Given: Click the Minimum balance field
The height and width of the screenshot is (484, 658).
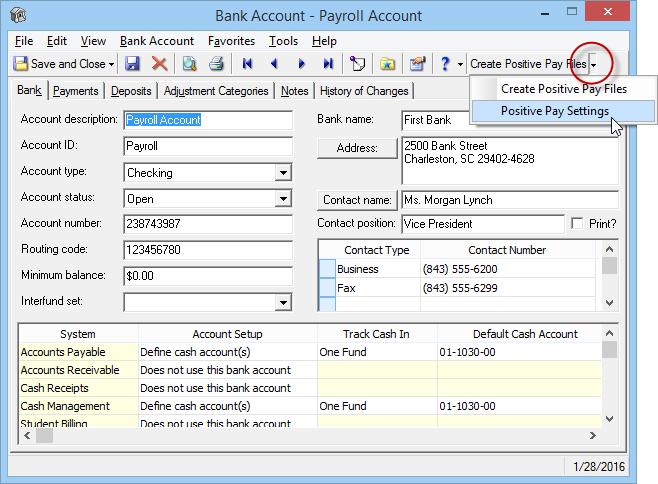Looking at the screenshot, I should coord(208,276).
